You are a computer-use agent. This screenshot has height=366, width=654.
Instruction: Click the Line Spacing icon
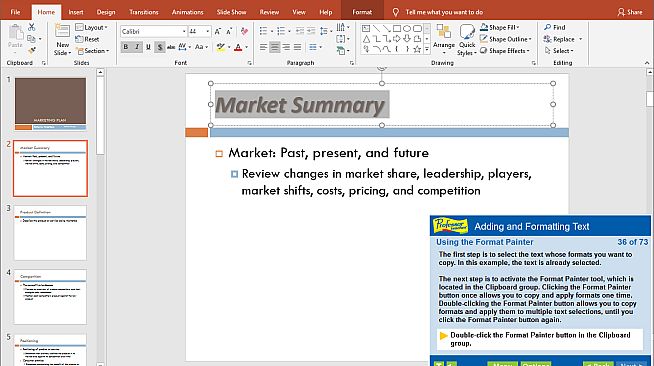tap(324, 31)
